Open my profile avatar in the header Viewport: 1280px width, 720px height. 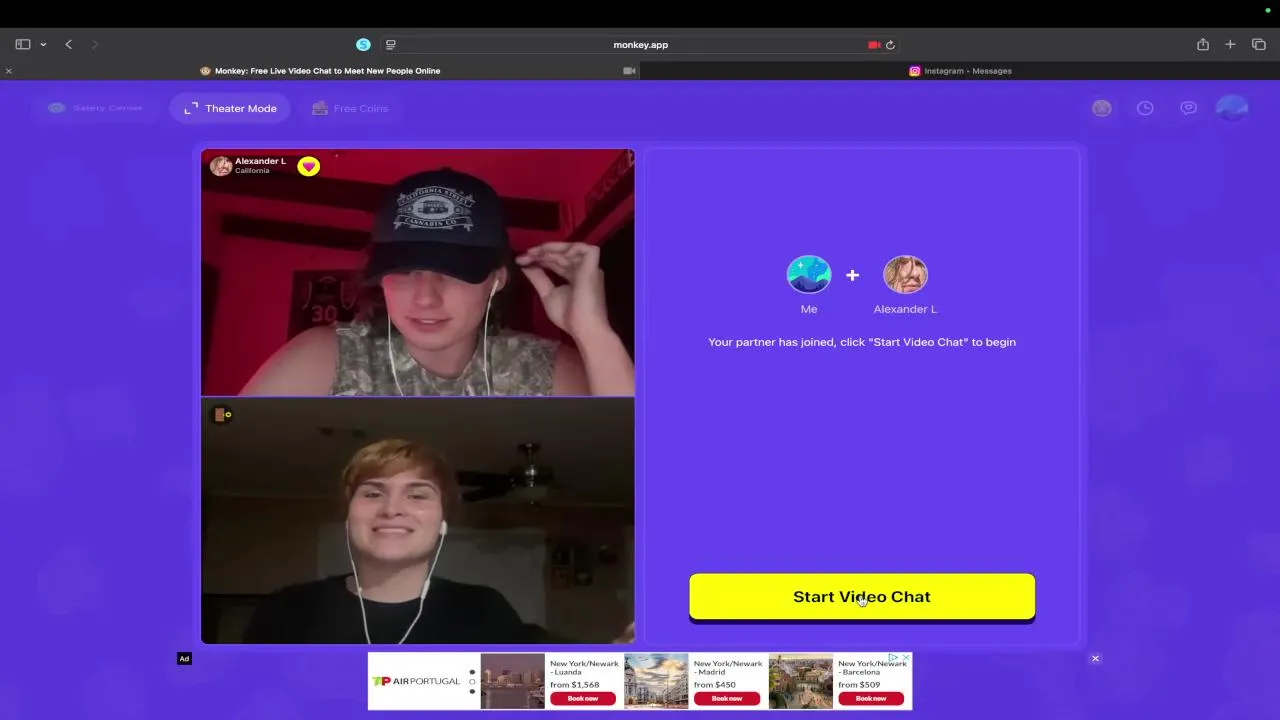[1232, 108]
